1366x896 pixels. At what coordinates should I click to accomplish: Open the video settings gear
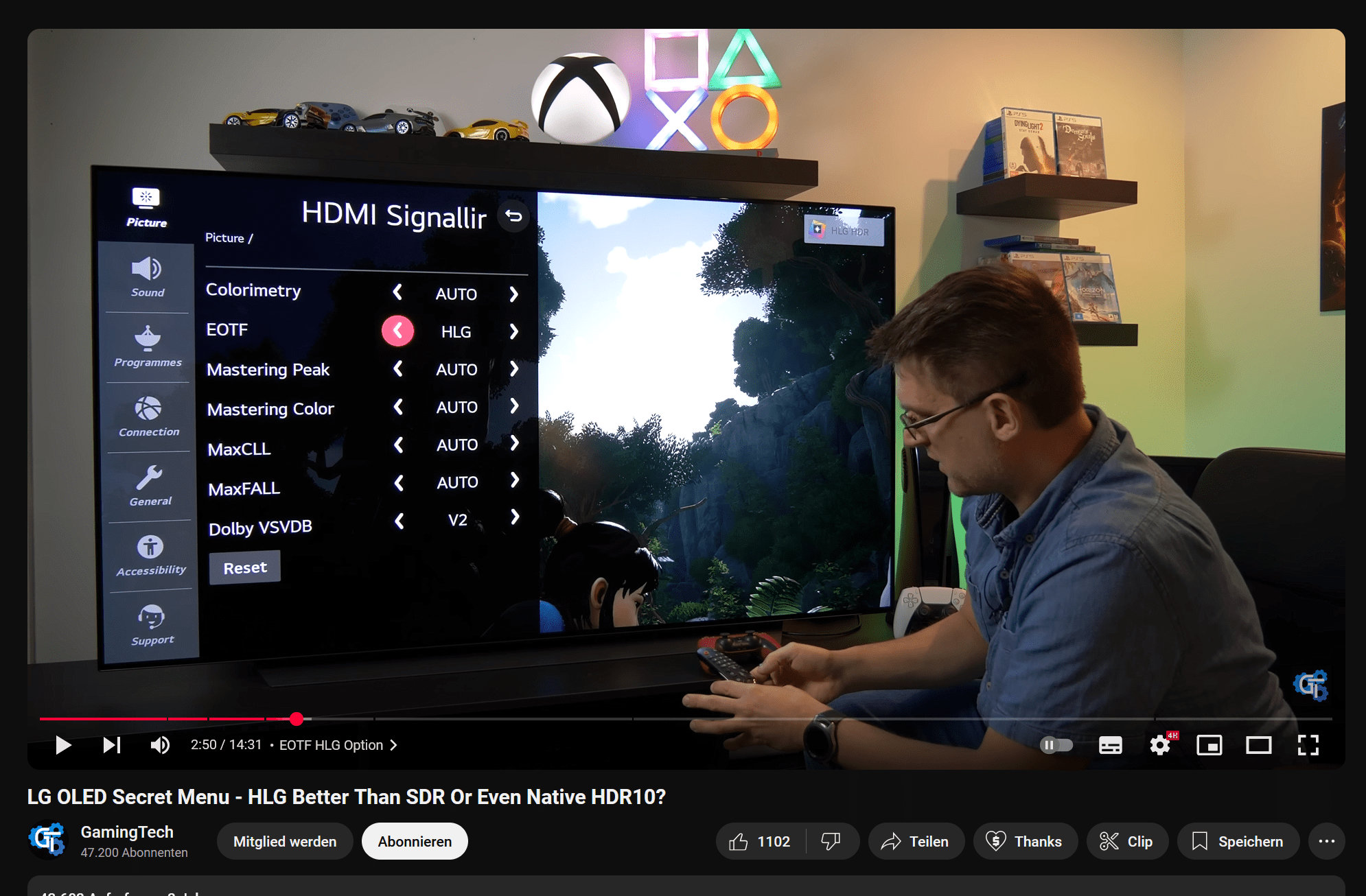pos(1160,745)
